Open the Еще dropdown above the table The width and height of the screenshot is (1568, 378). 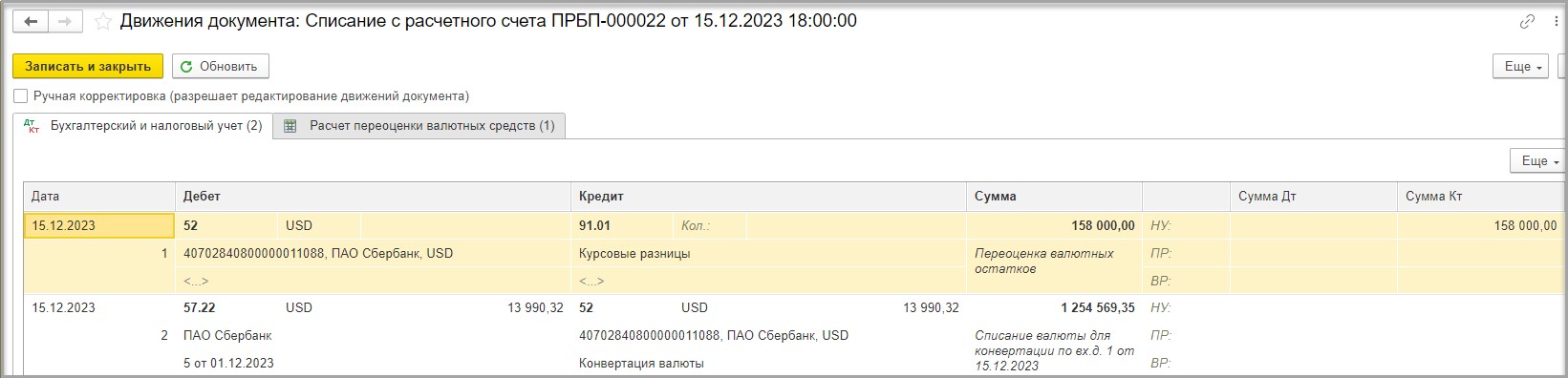[1536, 161]
